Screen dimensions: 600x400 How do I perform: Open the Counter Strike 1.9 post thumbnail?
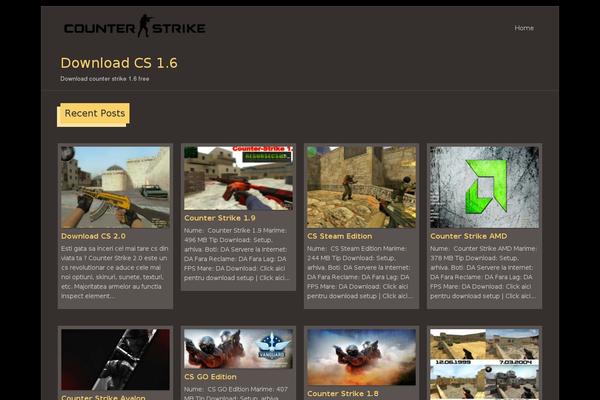[238, 178]
